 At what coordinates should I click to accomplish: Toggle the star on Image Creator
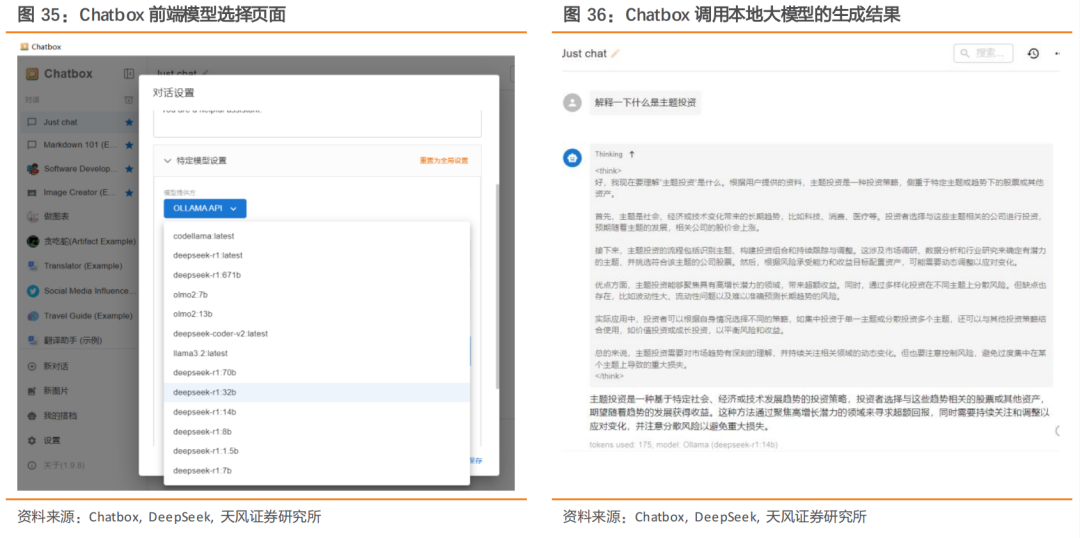point(129,192)
